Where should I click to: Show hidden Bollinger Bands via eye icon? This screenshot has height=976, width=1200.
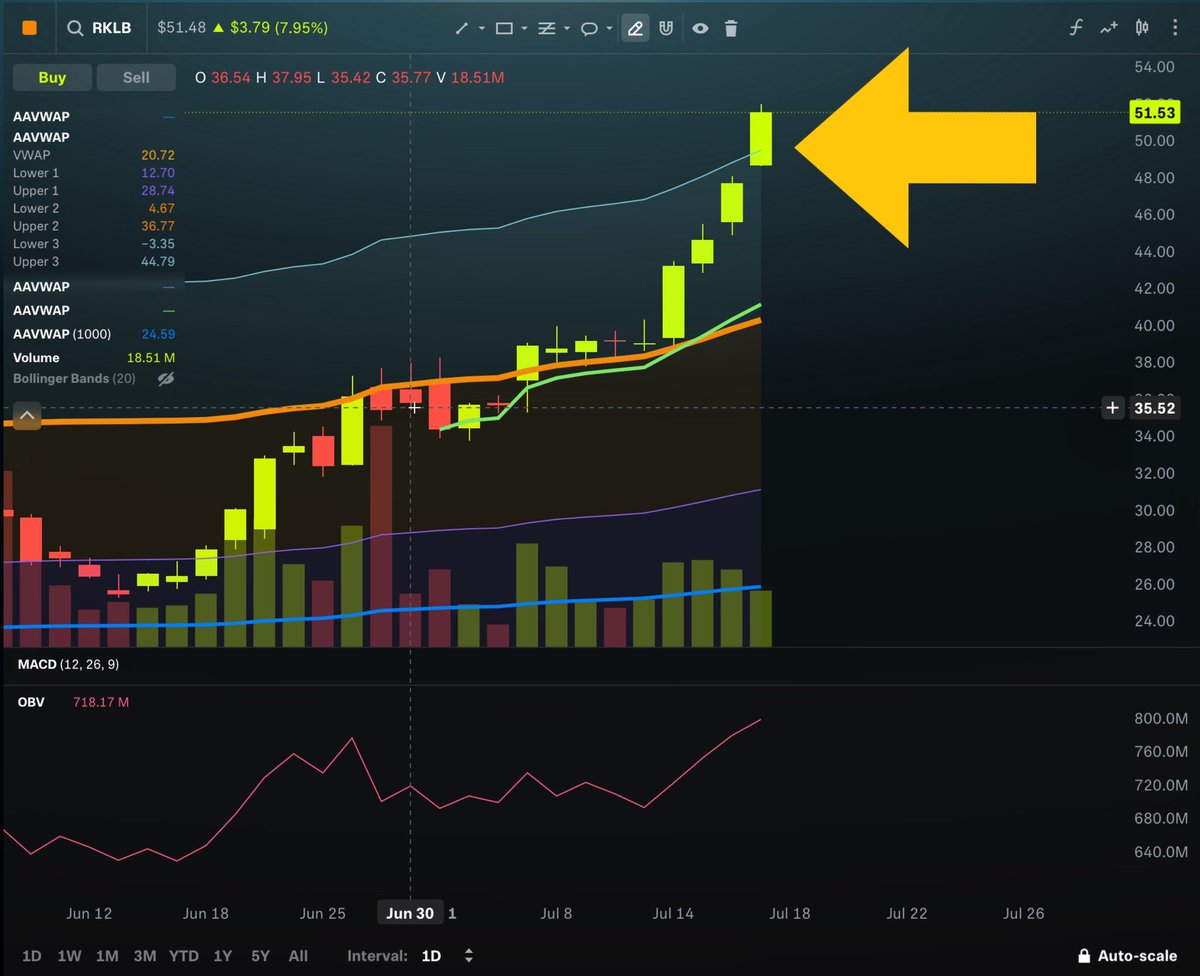point(166,379)
